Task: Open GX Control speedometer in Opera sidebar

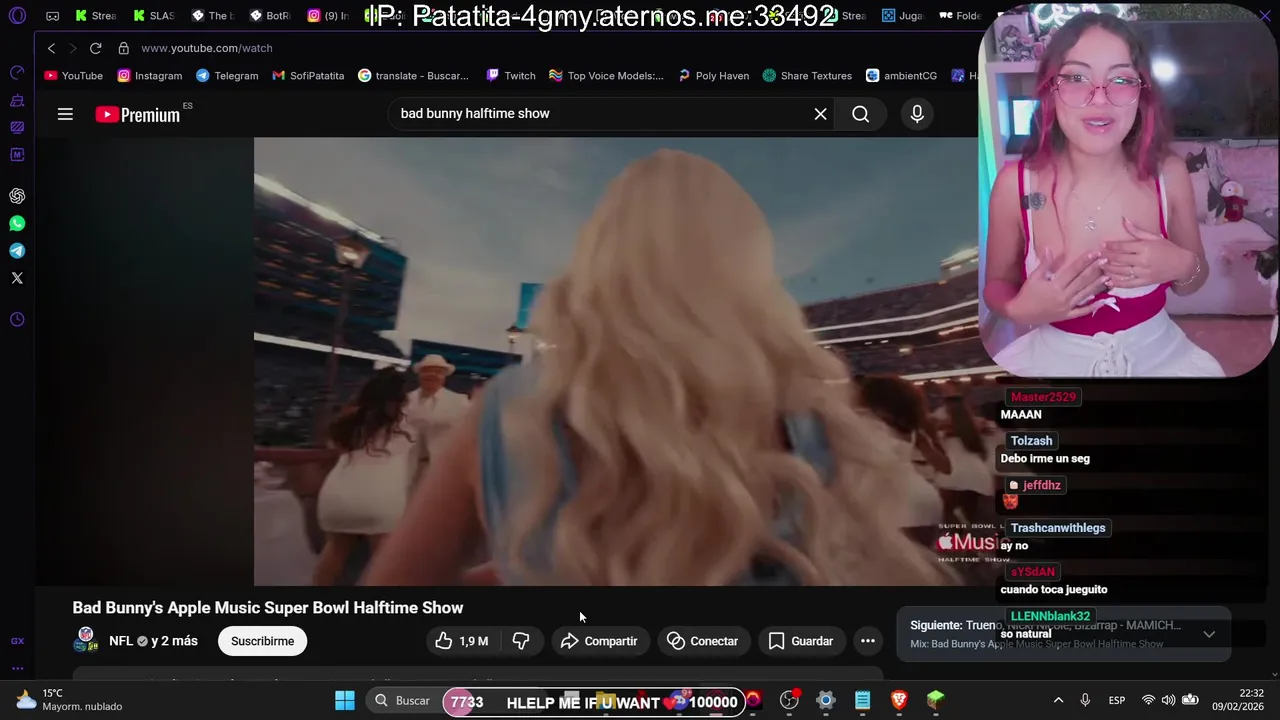Action: click(x=17, y=73)
